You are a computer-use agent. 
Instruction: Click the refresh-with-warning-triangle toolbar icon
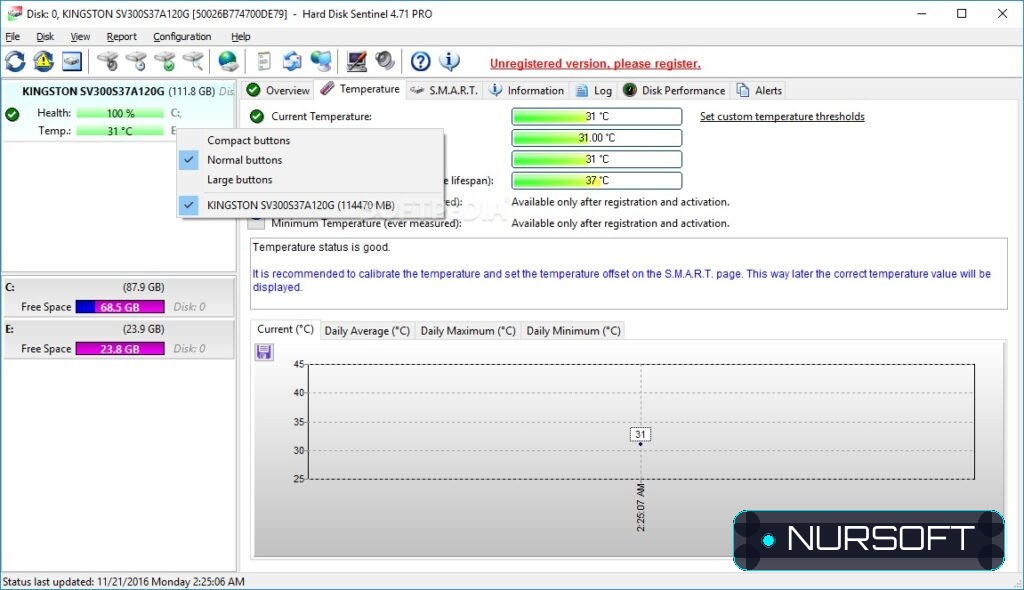point(44,62)
